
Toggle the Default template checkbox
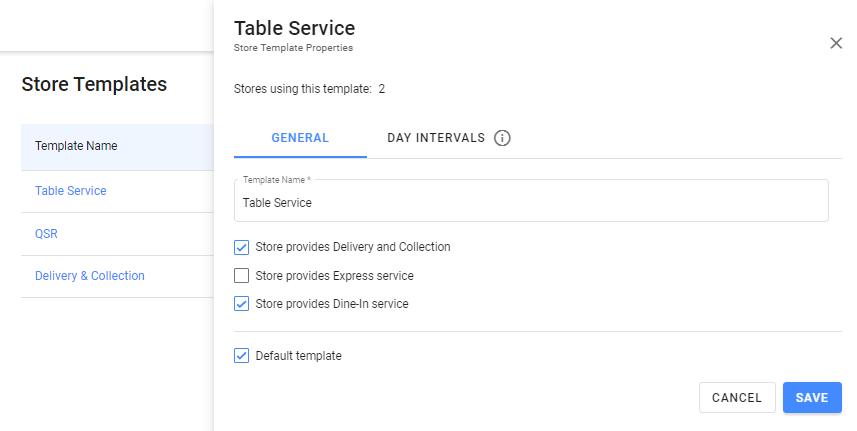pos(241,355)
